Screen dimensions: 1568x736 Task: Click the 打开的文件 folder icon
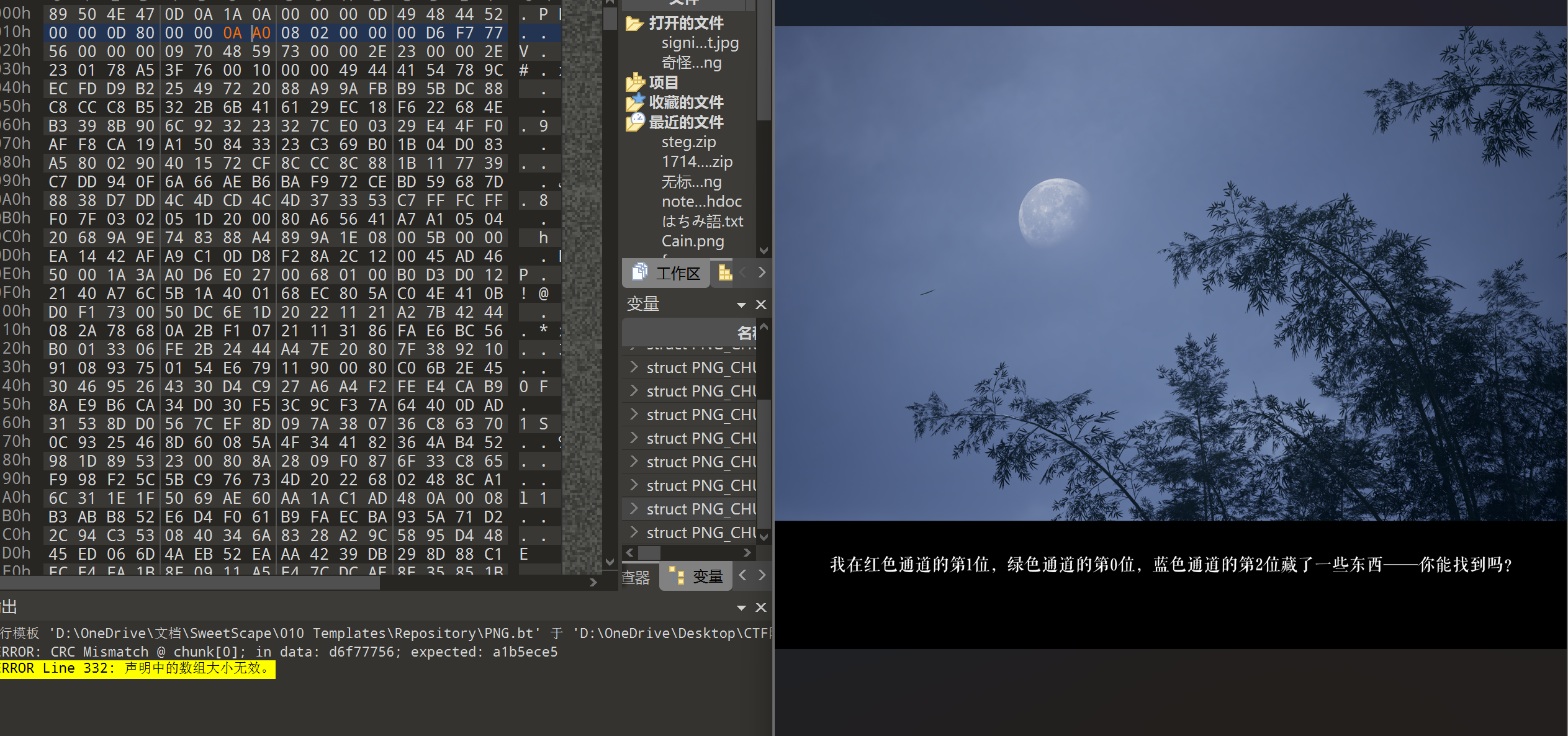[634, 24]
